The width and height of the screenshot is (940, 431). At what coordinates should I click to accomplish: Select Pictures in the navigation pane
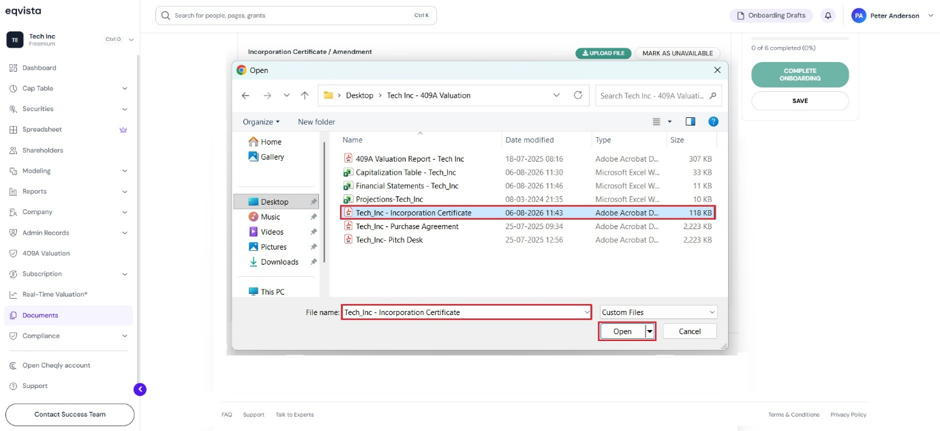(267, 247)
